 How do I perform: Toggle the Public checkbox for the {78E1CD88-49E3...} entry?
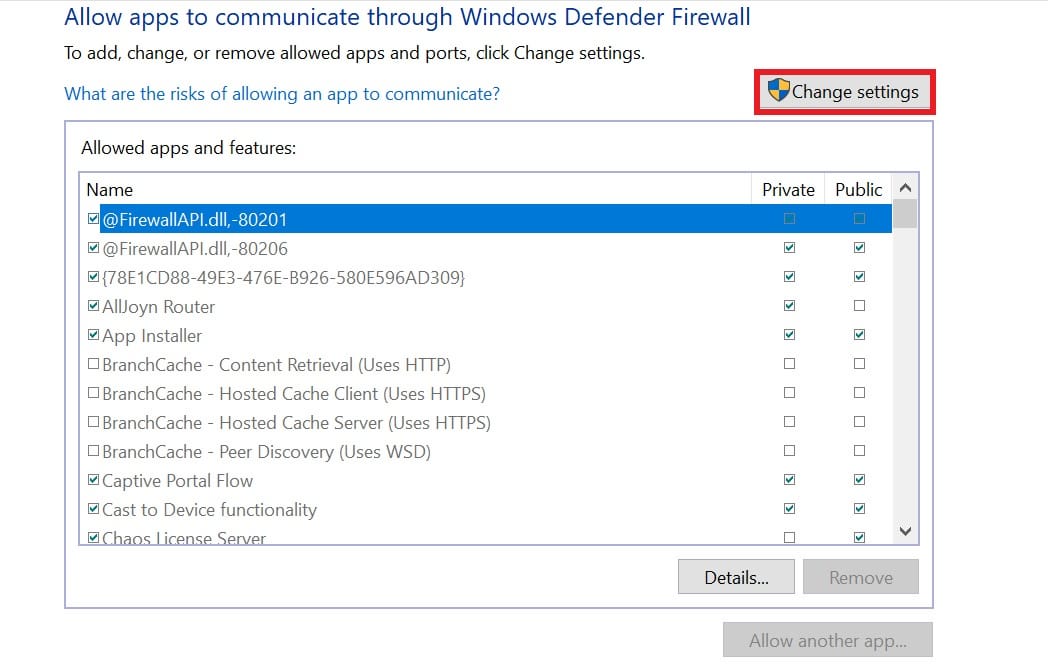click(860, 277)
